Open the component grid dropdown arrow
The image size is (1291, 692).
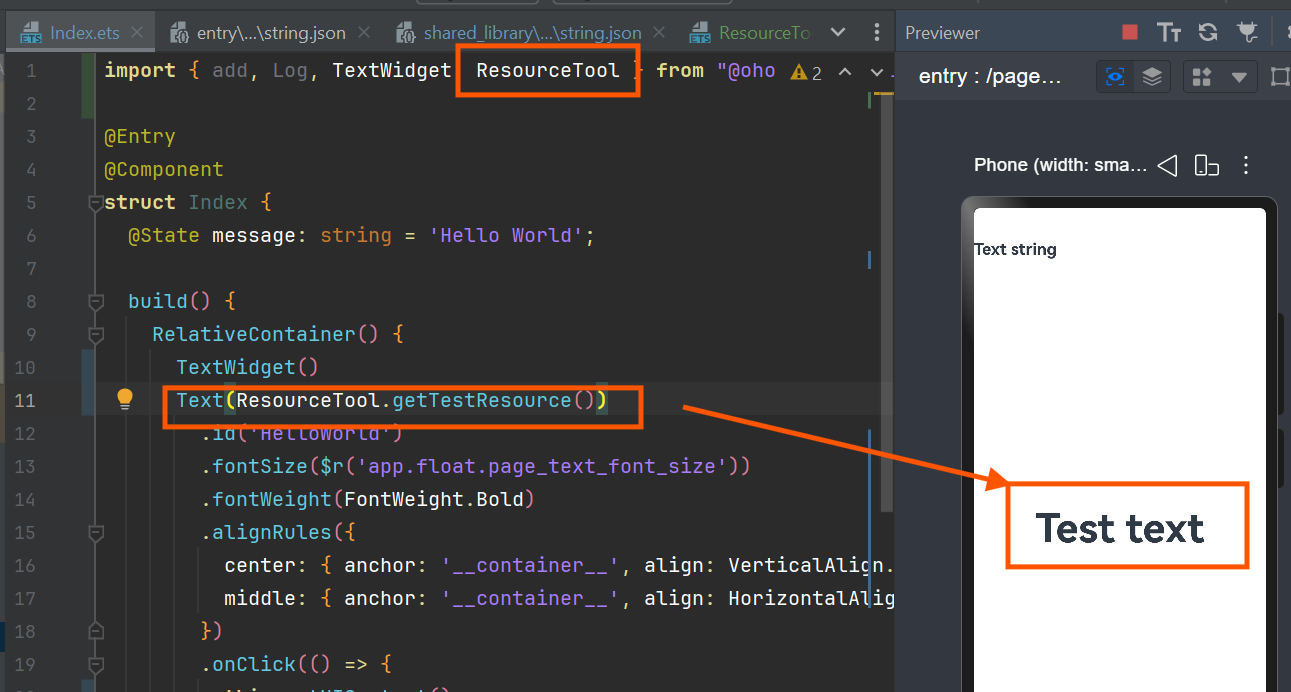tap(1239, 77)
